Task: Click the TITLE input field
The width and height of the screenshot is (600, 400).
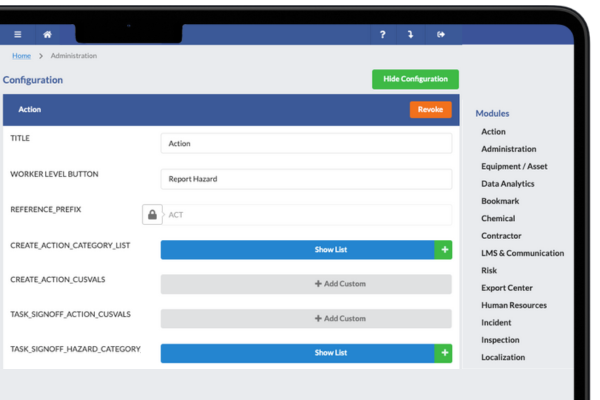Action: (x=306, y=144)
